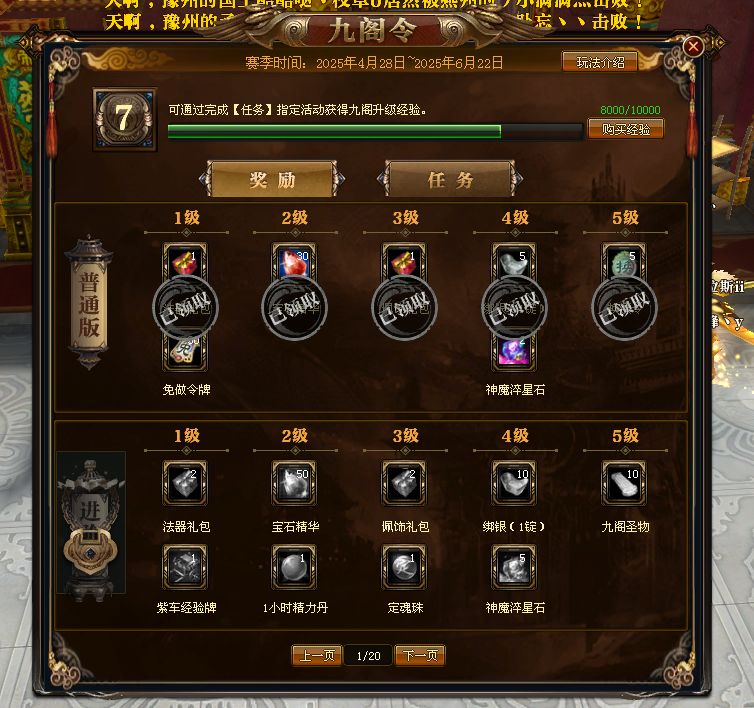Click the 绑银 (1锭) ingot icon

coord(514,483)
